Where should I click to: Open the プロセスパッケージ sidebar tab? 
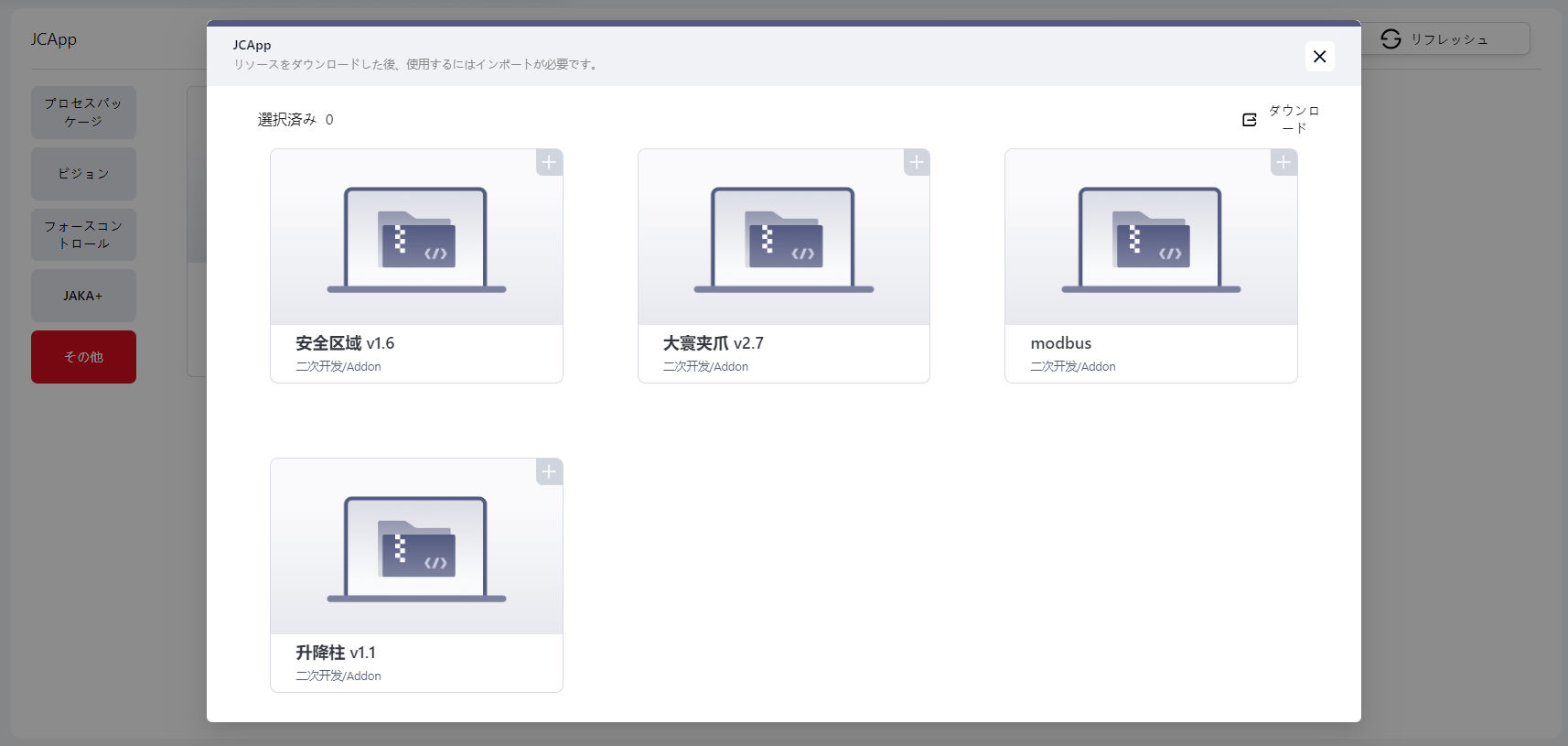coord(83,113)
